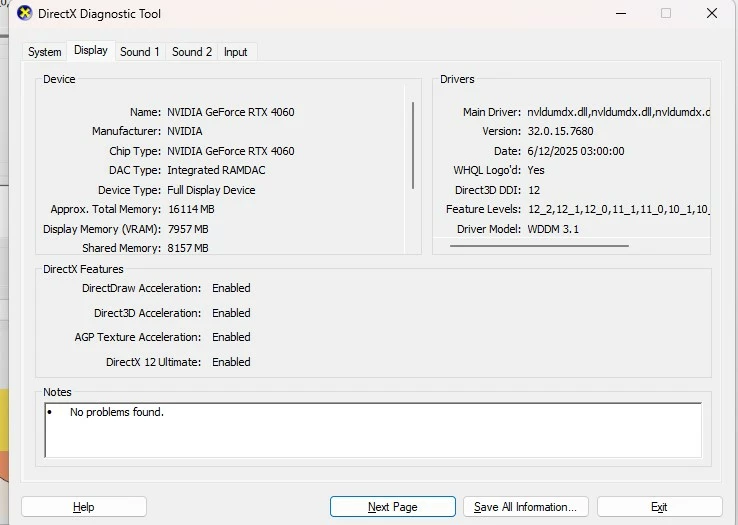738x525 pixels.
Task: Click the Main Driver nvldumdx.dll value
Action: (618, 112)
